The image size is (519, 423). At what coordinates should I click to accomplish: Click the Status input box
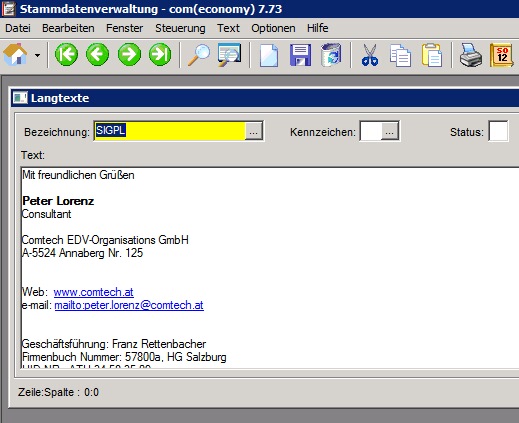(x=498, y=131)
